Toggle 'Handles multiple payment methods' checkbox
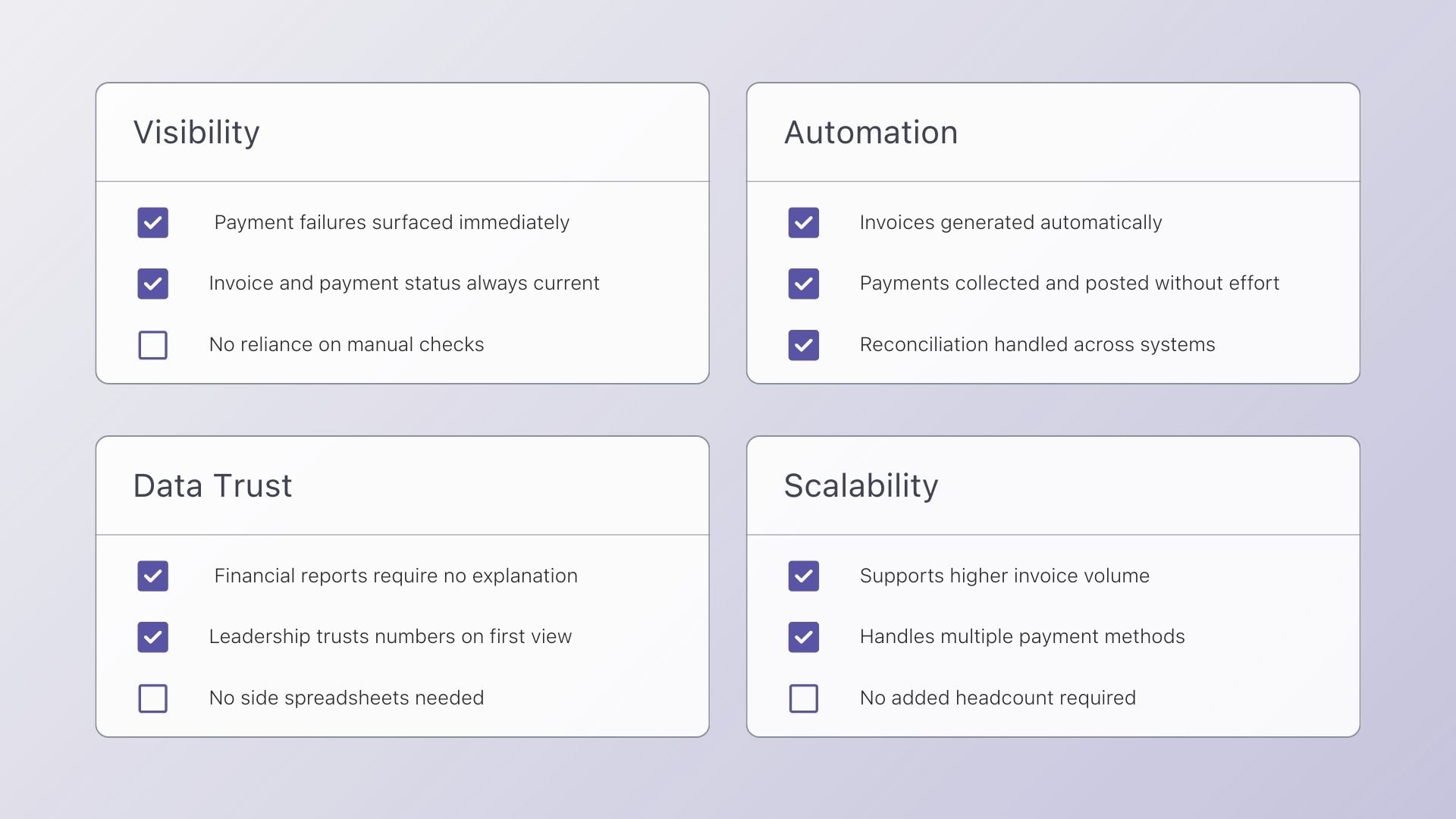The image size is (1456, 819). 803,637
